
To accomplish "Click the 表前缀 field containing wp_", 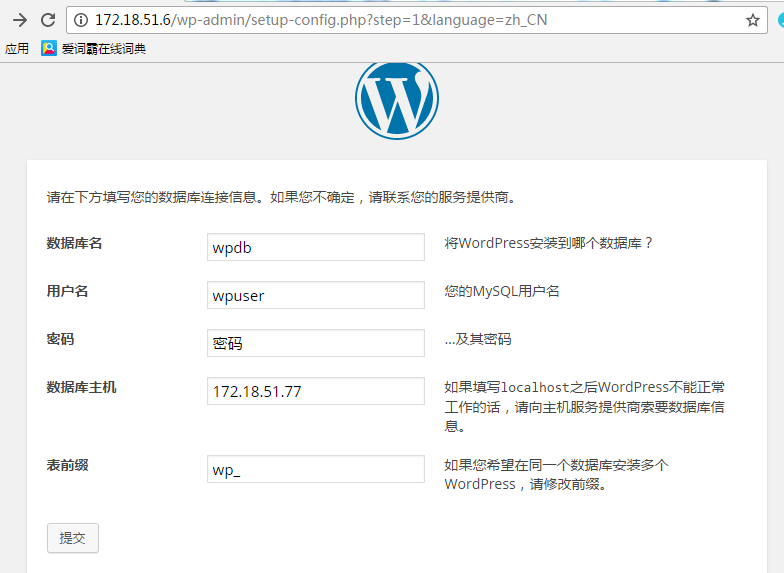I will point(316,469).
